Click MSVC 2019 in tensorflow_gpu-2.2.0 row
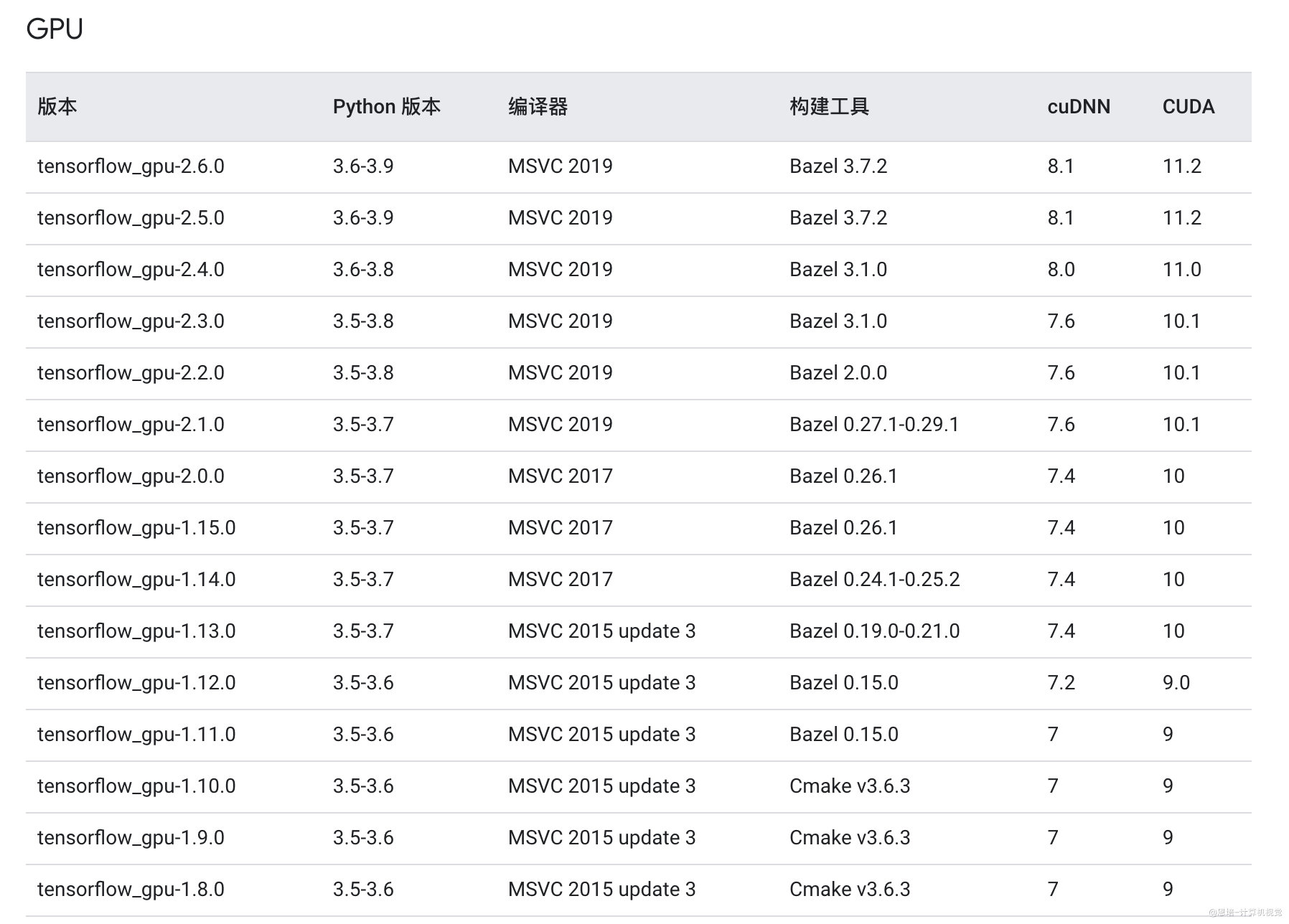1289x924 pixels. [x=561, y=373]
